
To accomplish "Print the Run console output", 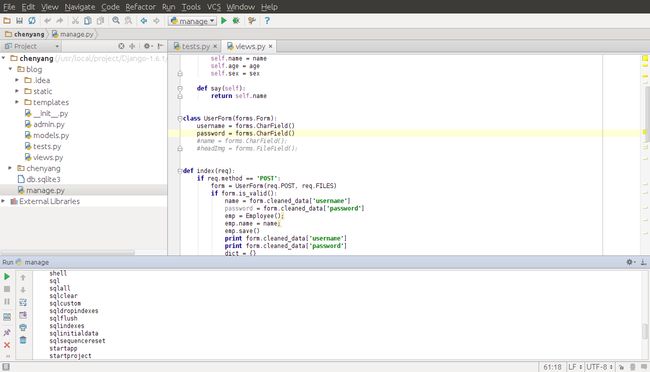I will pyautogui.click(x=23, y=328).
